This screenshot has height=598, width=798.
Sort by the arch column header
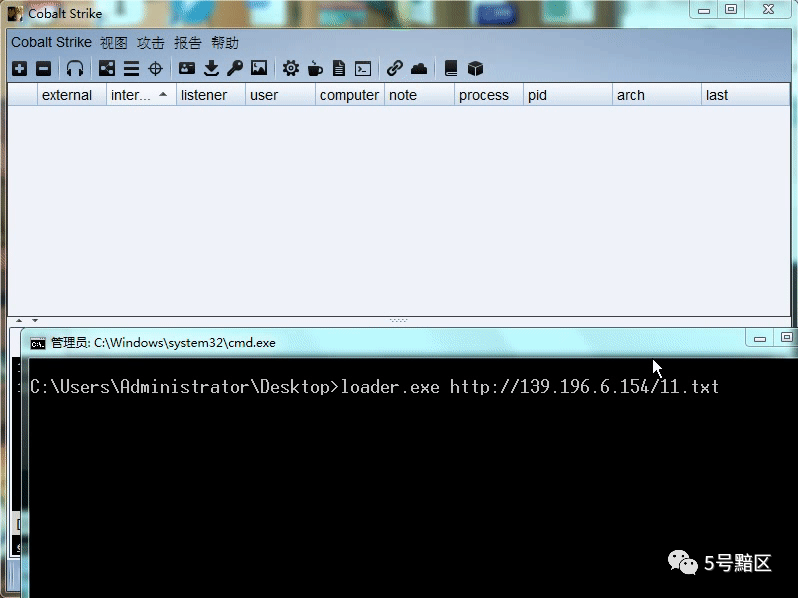[x=657, y=95]
